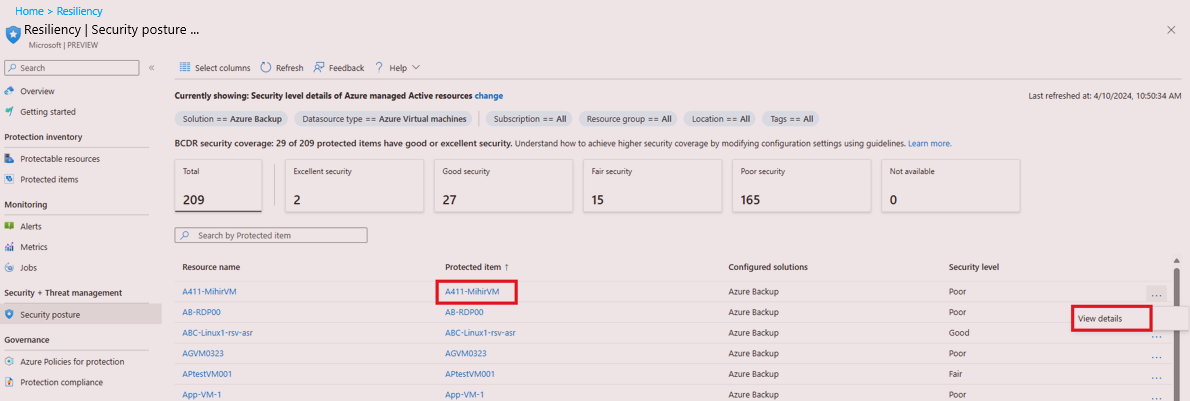Select the Good security card
1190x401 pixels.
[x=504, y=185]
